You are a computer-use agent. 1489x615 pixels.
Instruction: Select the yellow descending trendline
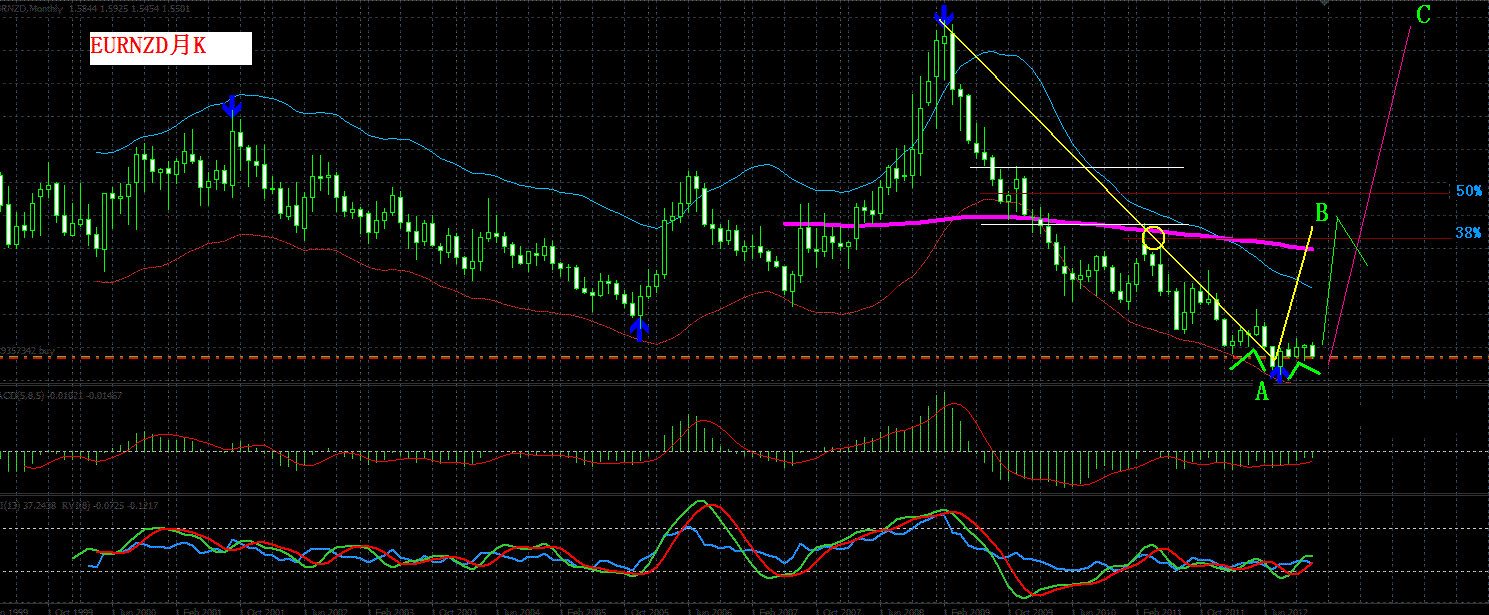1110,190
